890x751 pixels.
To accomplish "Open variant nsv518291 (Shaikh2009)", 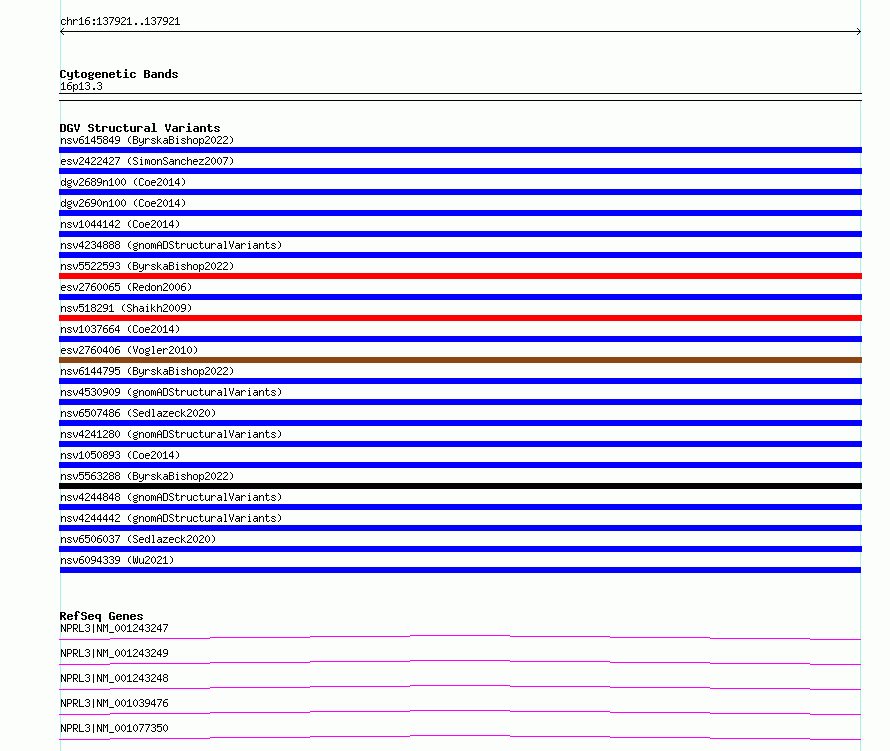I will click(126, 308).
